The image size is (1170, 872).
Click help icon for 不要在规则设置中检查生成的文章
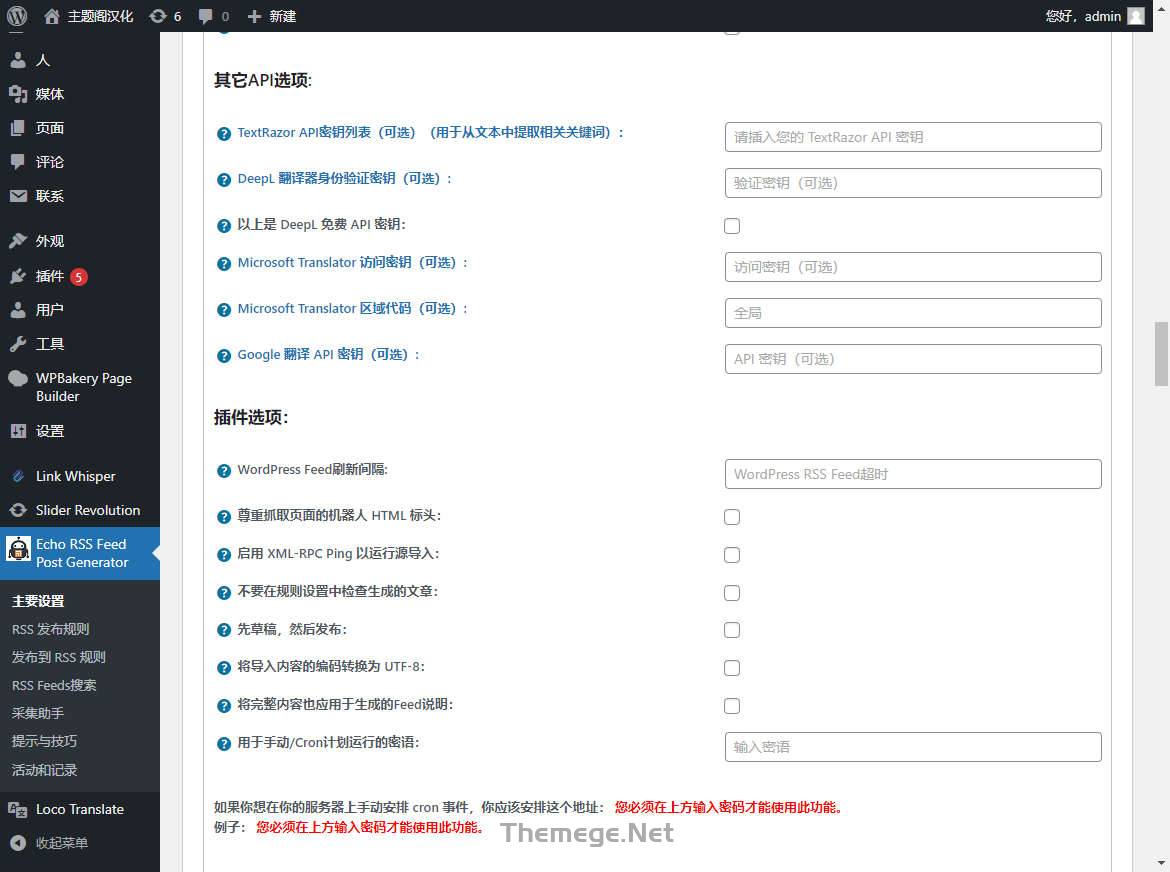click(x=223, y=593)
